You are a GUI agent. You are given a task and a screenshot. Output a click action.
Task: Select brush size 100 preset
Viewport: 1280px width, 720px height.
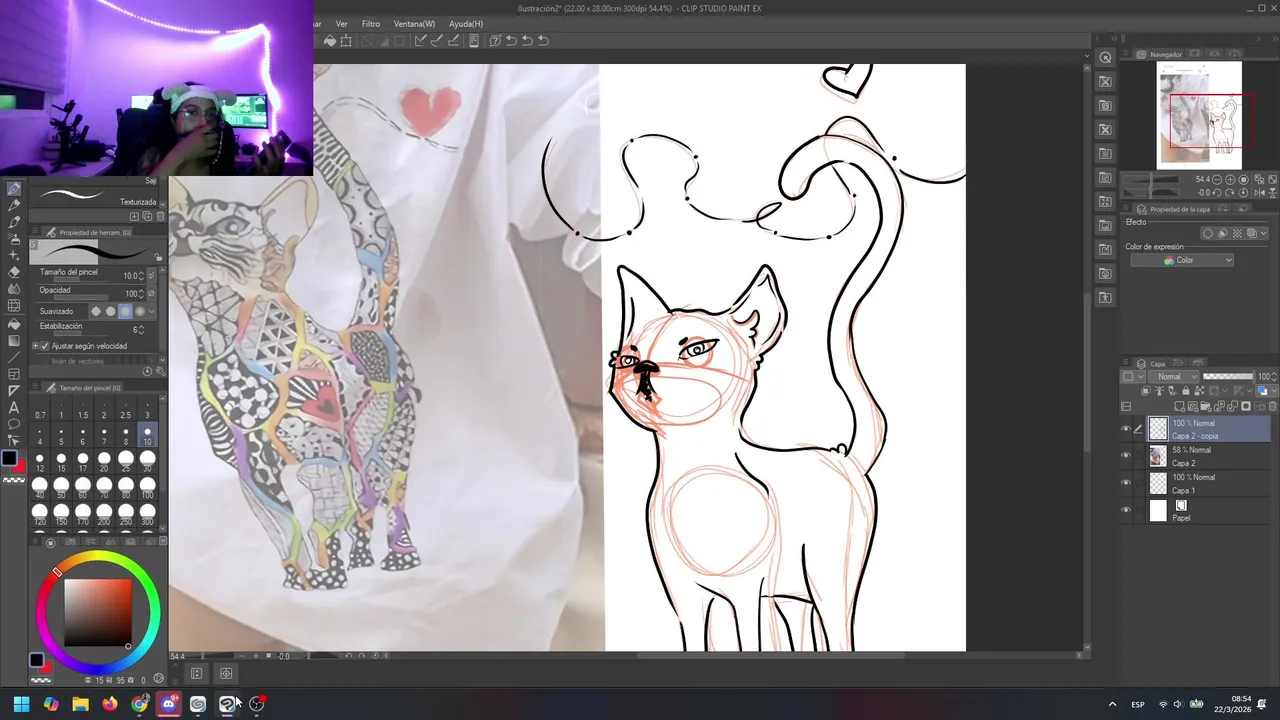(x=147, y=489)
